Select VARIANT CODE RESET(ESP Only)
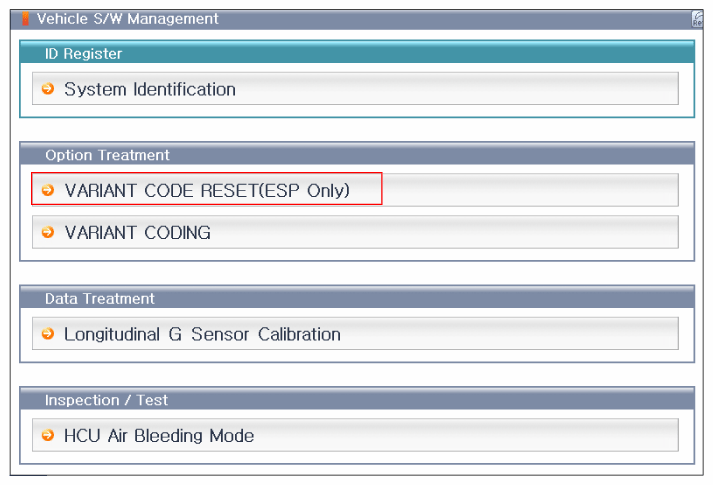Image resolution: width=713 pixels, height=485 pixels. pyautogui.click(x=207, y=189)
